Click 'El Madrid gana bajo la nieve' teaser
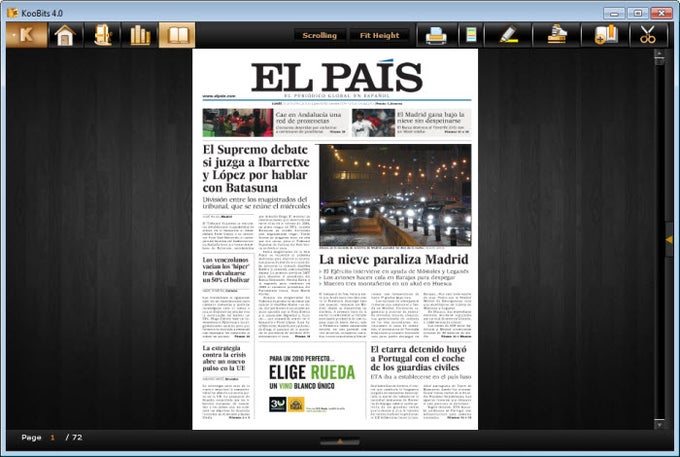 (432, 122)
